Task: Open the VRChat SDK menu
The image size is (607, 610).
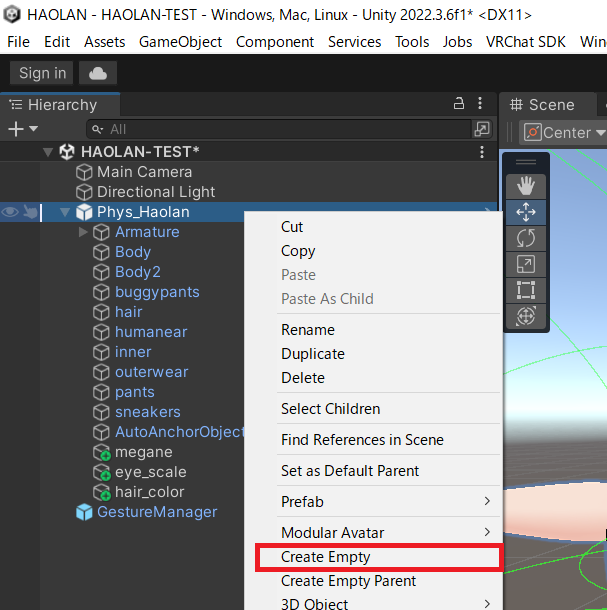Action: 526,42
